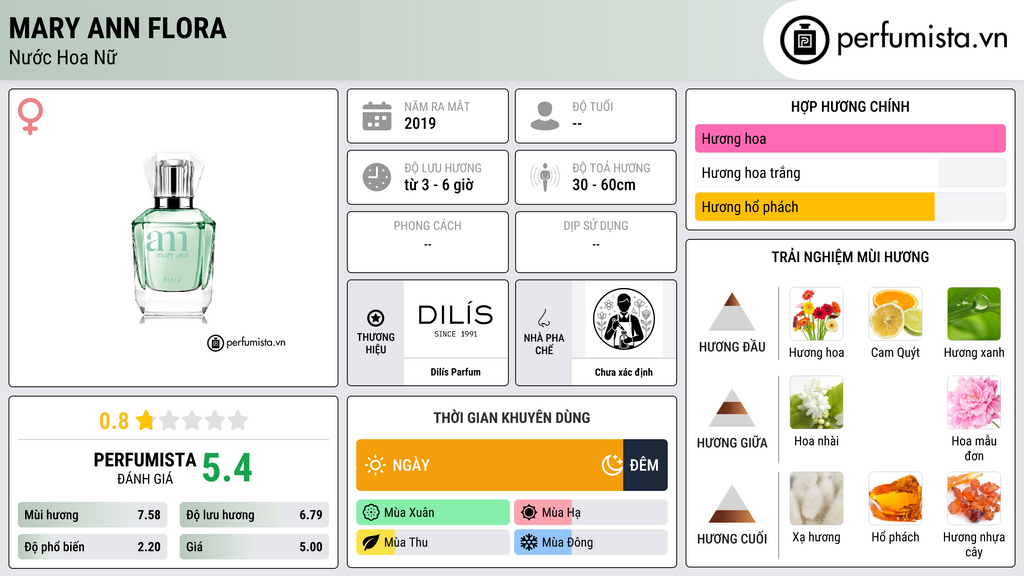Click the orange Ngày usage bar
The width and height of the screenshot is (1024, 576).
coord(490,465)
